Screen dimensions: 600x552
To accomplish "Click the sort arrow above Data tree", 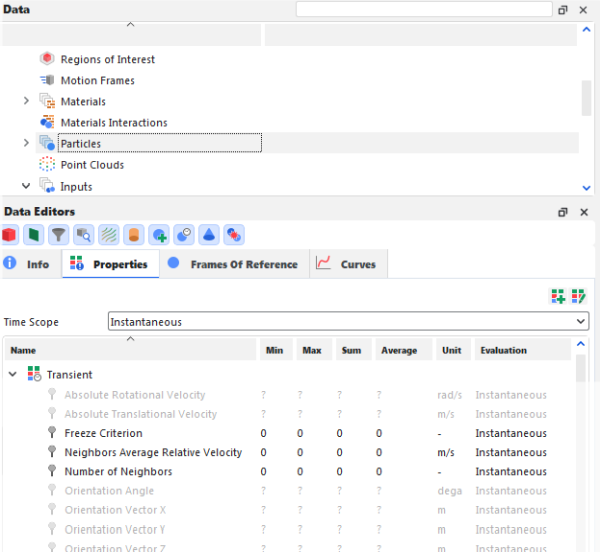I will point(130,24).
